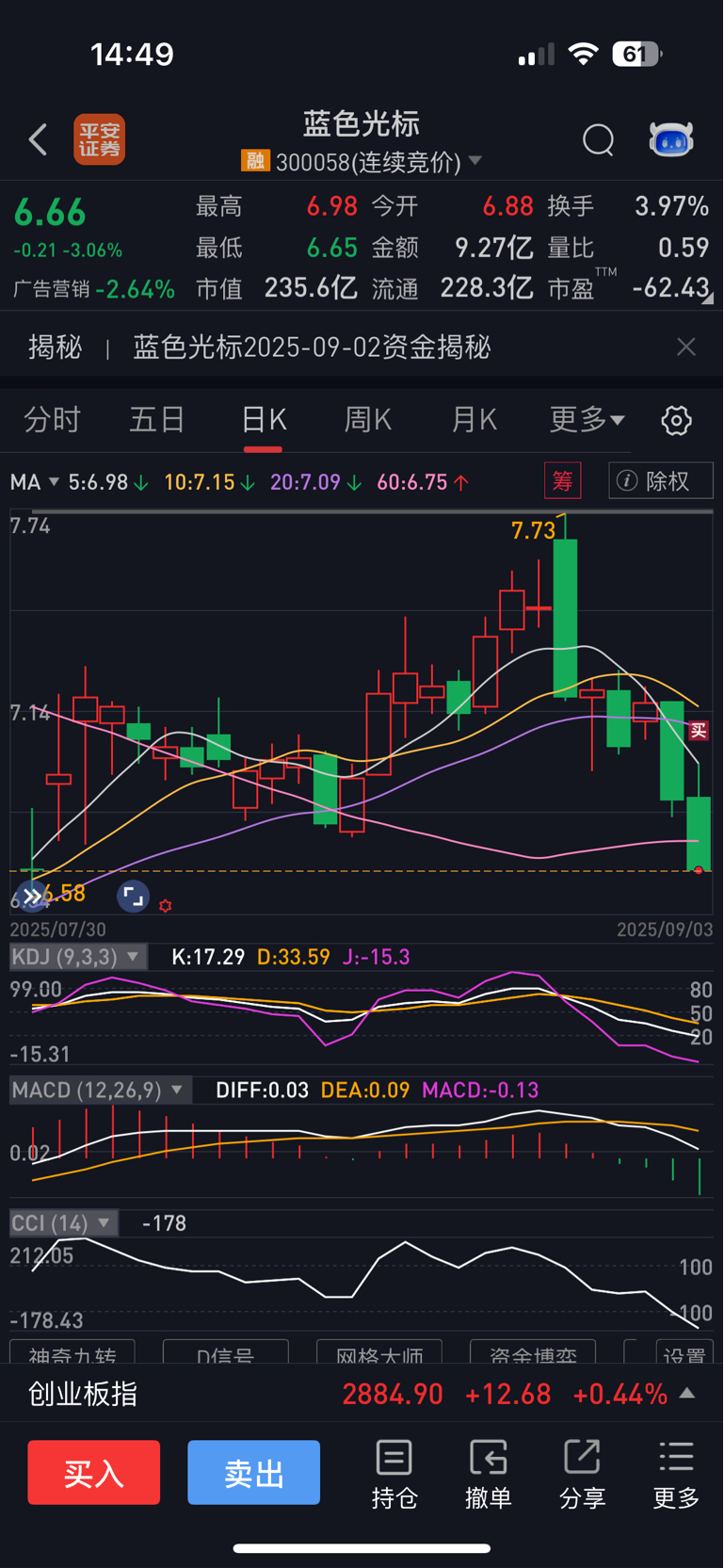Viewport: 724px width, 1568px height.
Task: Tap the double-arrow expand icon on chart
Action: click(x=32, y=897)
